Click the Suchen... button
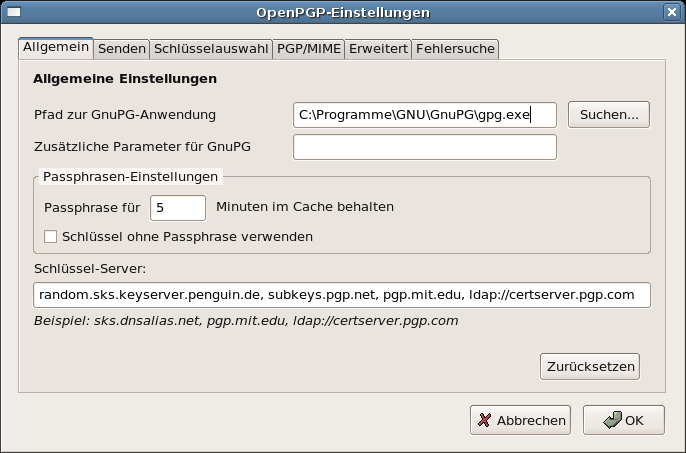 609,115
